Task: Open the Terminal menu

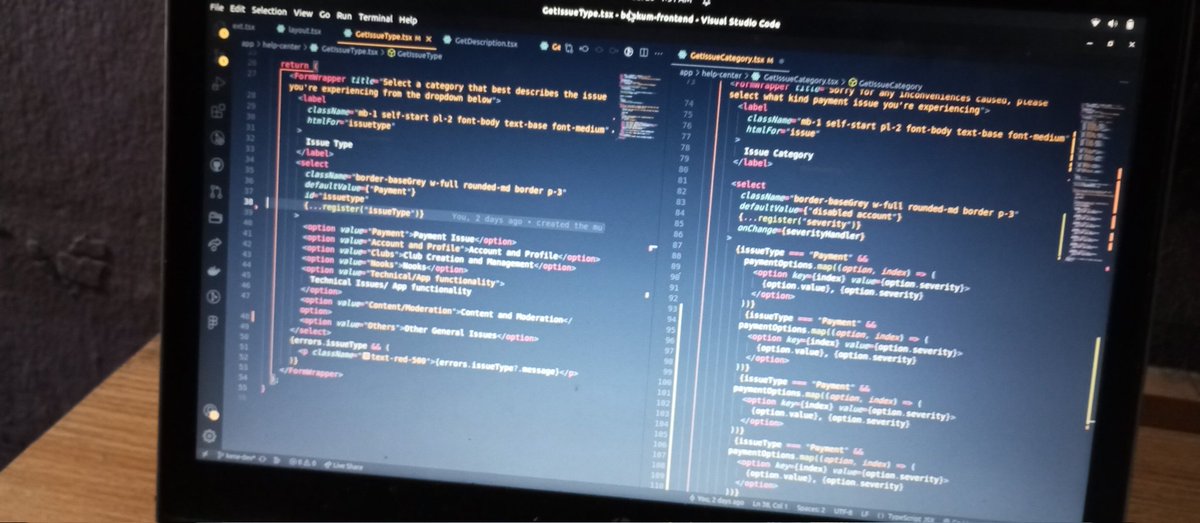Action: click(376, 17)
